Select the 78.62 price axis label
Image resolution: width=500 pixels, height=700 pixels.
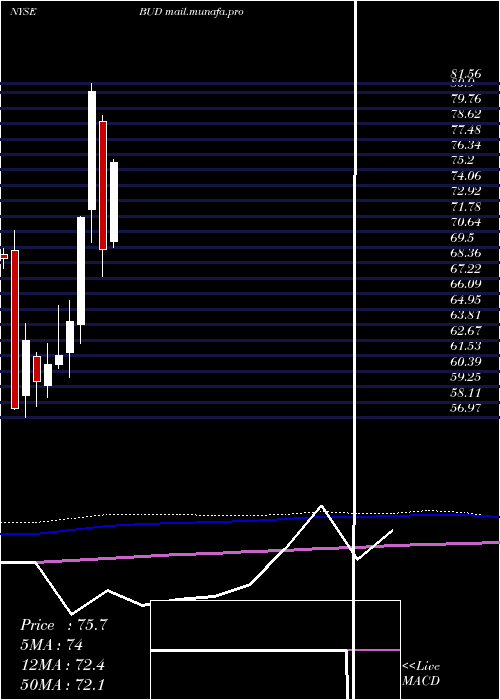[466, 114]
